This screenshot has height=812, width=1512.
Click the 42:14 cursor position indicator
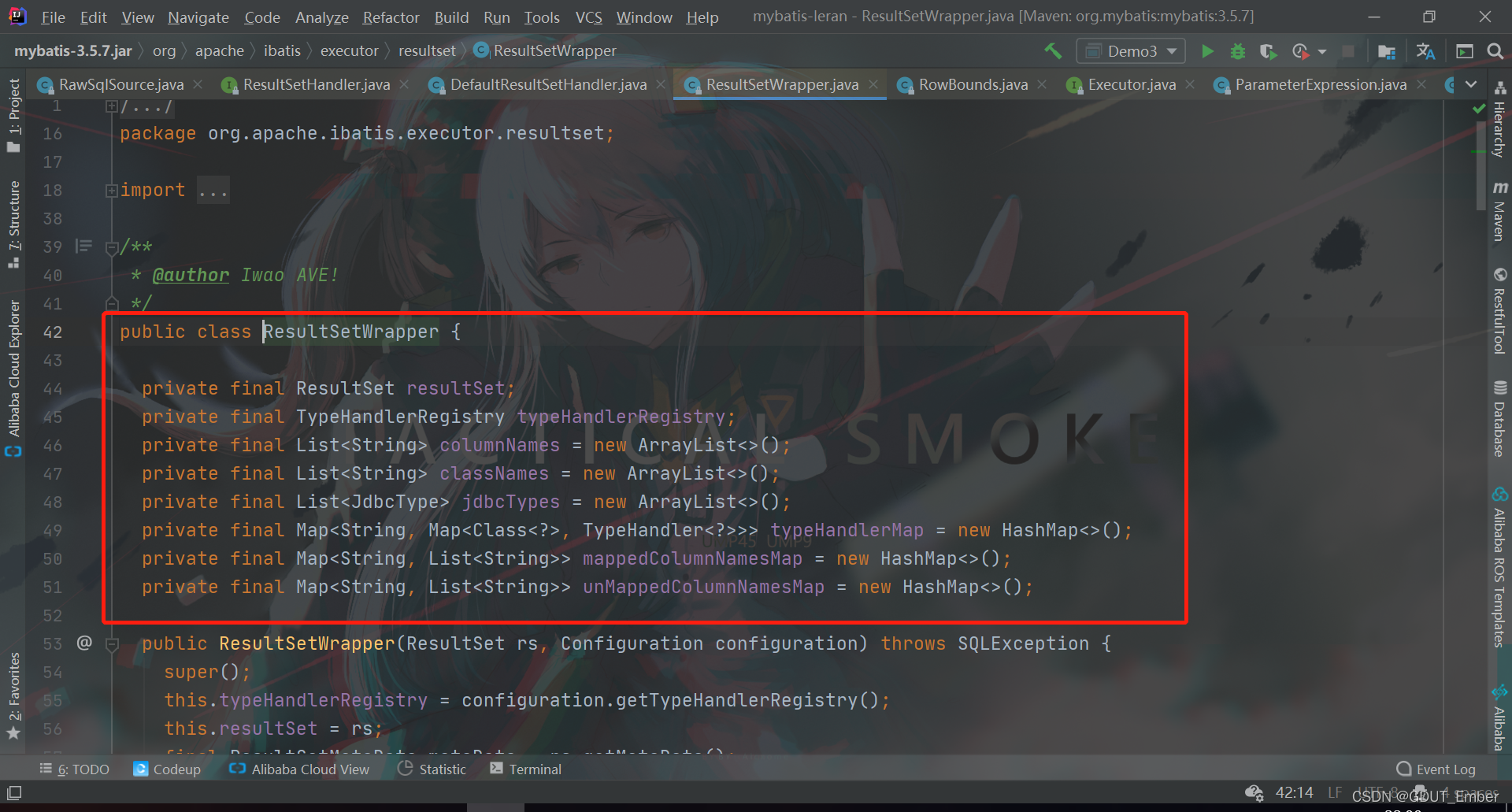pyautogui.click(x=1294, y=792)
